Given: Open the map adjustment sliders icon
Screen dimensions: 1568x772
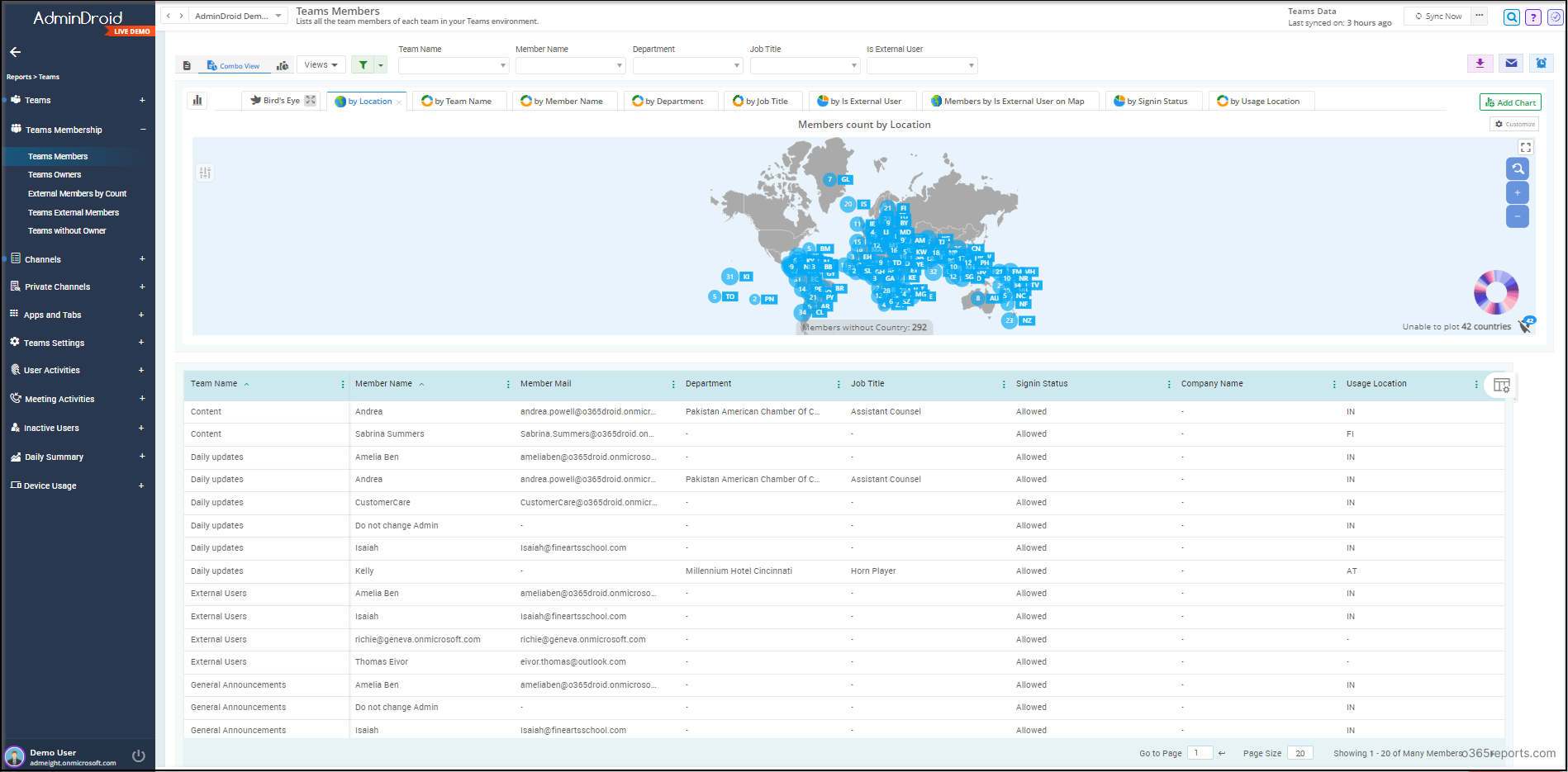Looking at the screenshot, I should pyautogui.click(x=205, y=173).
